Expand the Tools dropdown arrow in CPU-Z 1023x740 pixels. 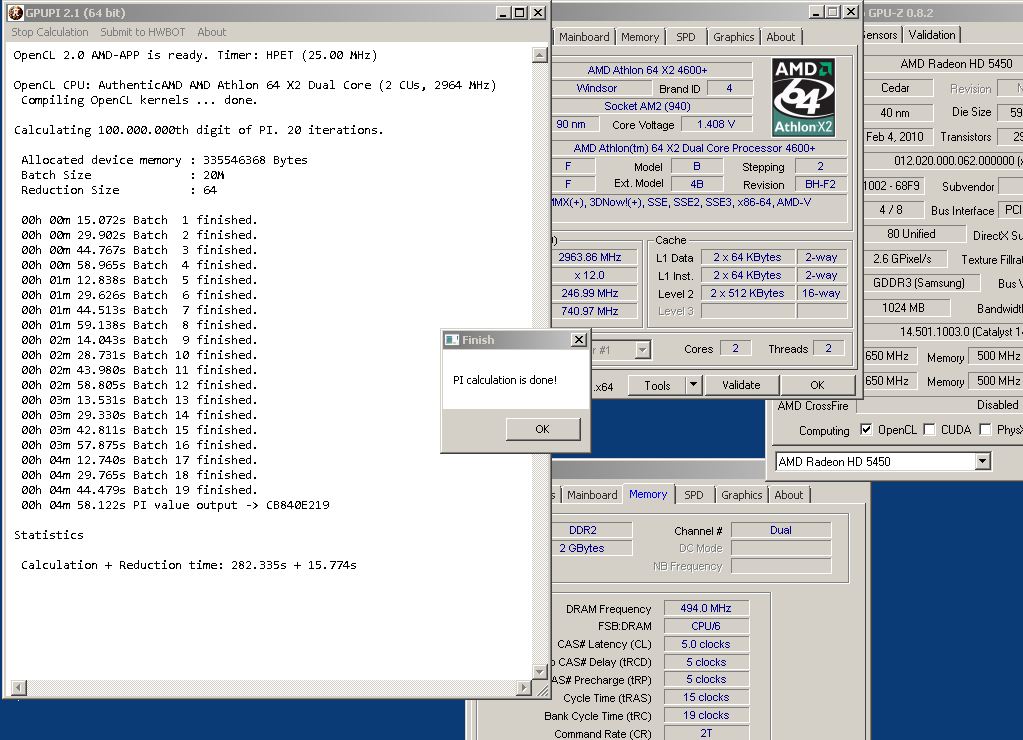[694, 385]
